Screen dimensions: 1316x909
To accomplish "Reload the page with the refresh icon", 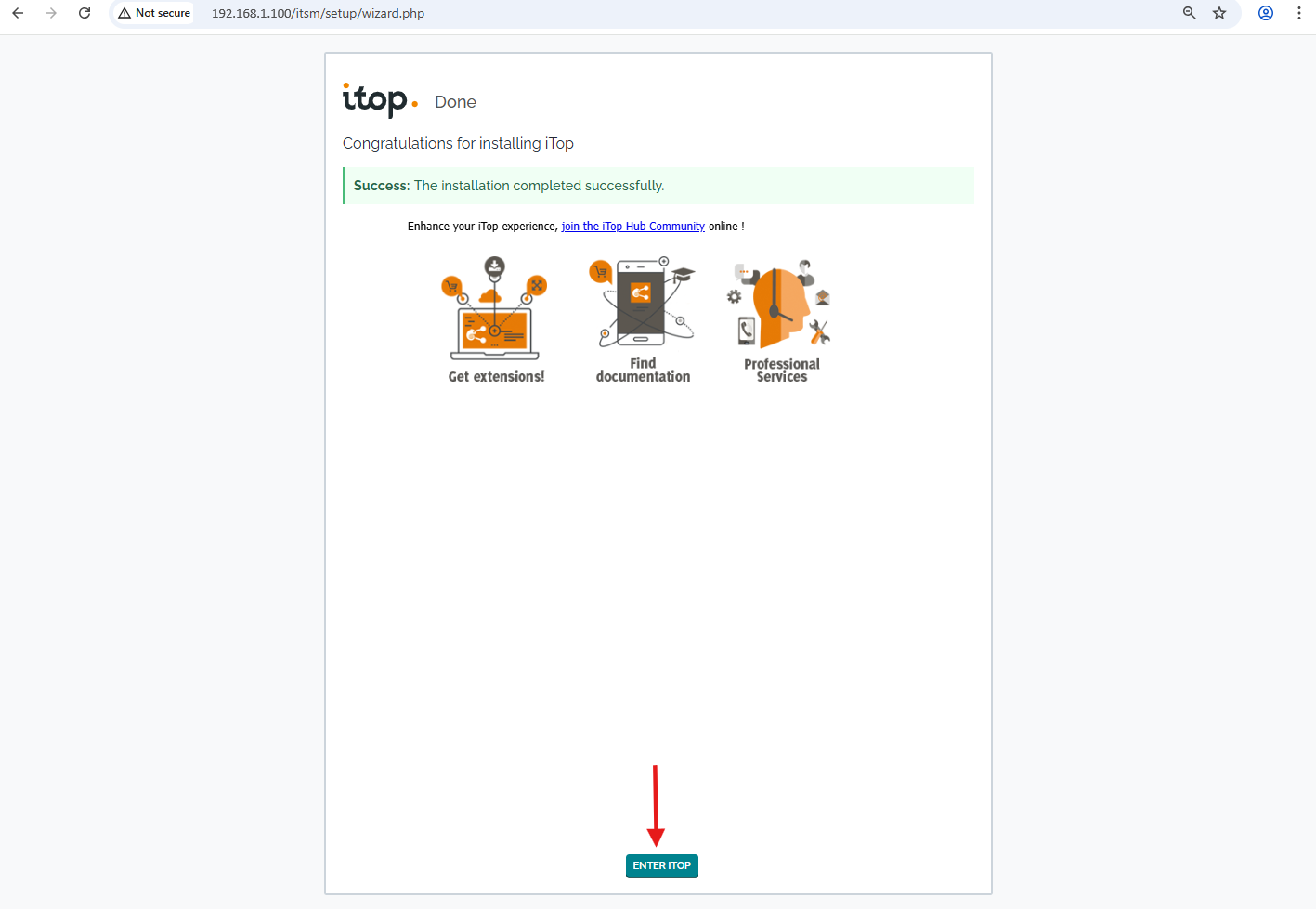I will [85, 13].
